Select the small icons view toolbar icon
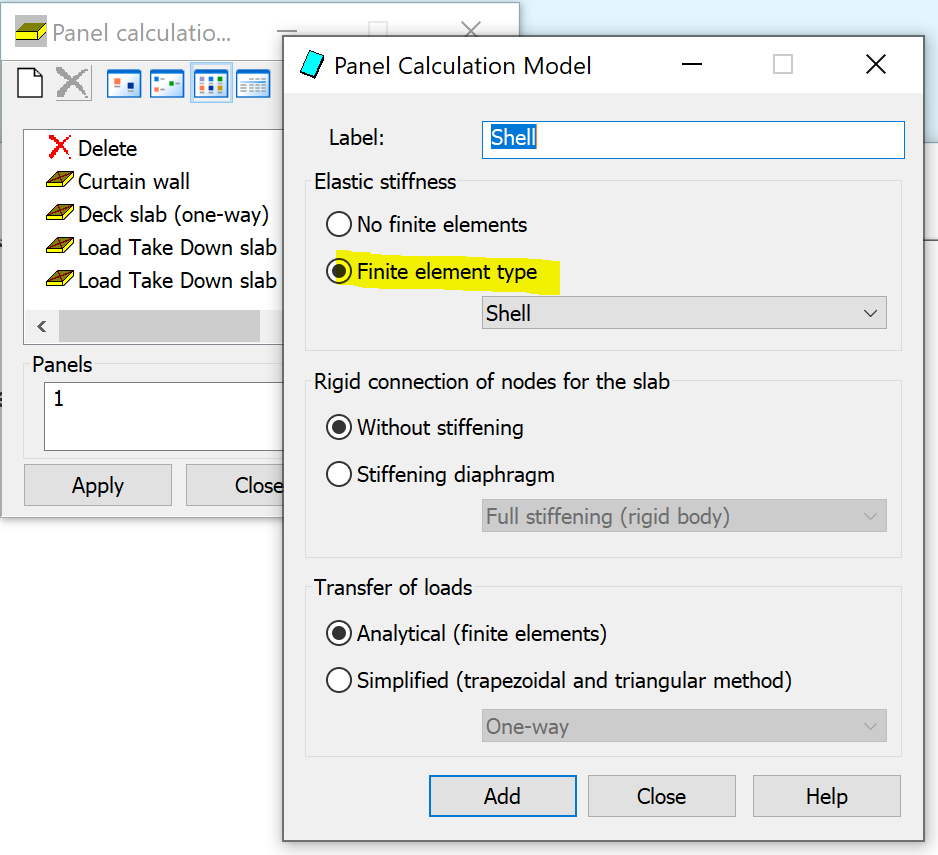 click(167, 83)
